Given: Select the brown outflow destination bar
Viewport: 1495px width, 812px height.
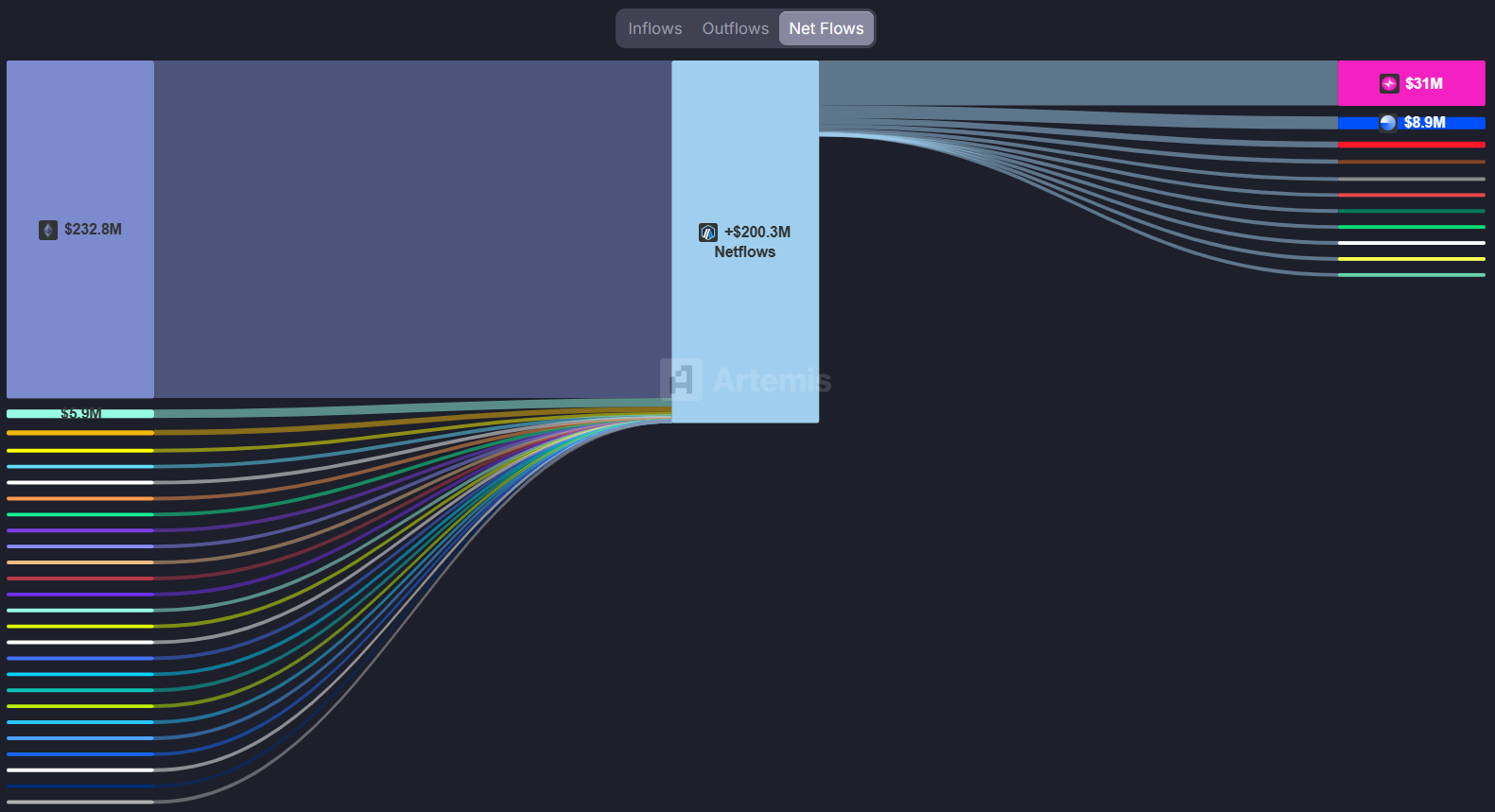Looking at the screenshot, I should click(1412, 162).
